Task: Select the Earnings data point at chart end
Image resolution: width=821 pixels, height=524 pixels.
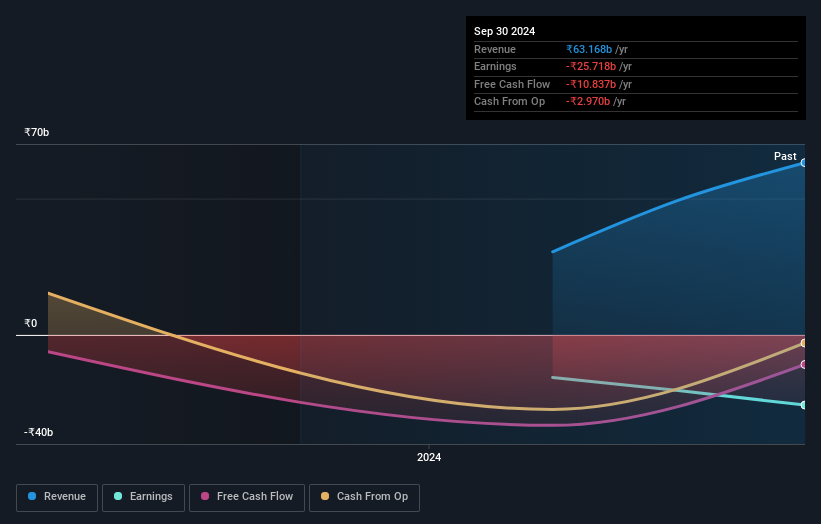Action: (803, 405)
